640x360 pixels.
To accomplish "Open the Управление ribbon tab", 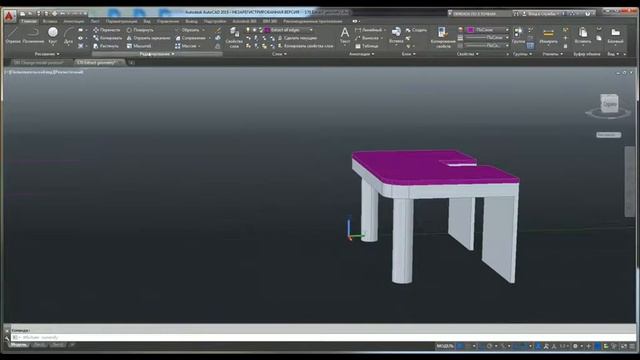I will click(168, 21).
